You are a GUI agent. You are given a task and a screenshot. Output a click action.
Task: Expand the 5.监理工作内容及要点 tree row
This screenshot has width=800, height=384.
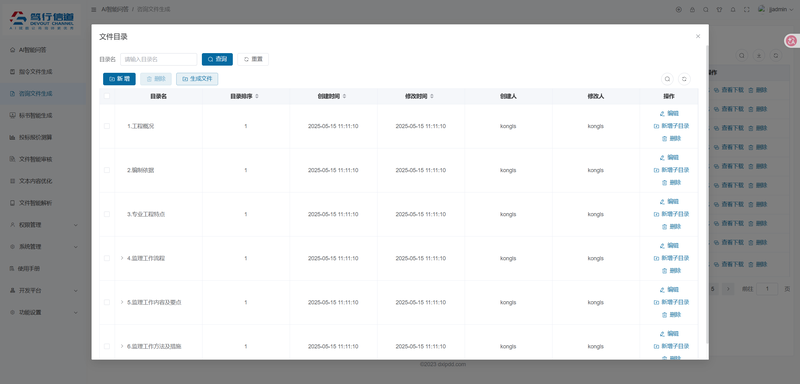pyautogui.click(x=122, y=302)
